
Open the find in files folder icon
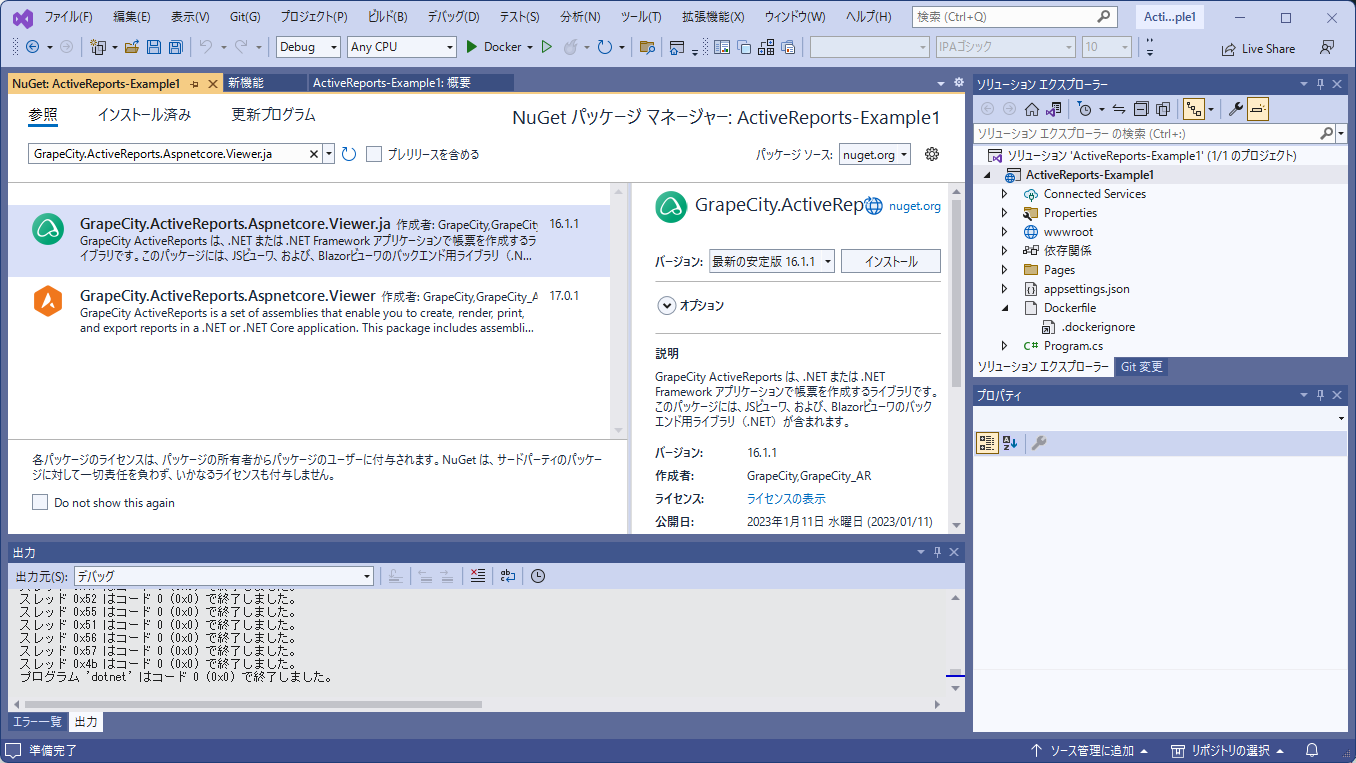647,47
